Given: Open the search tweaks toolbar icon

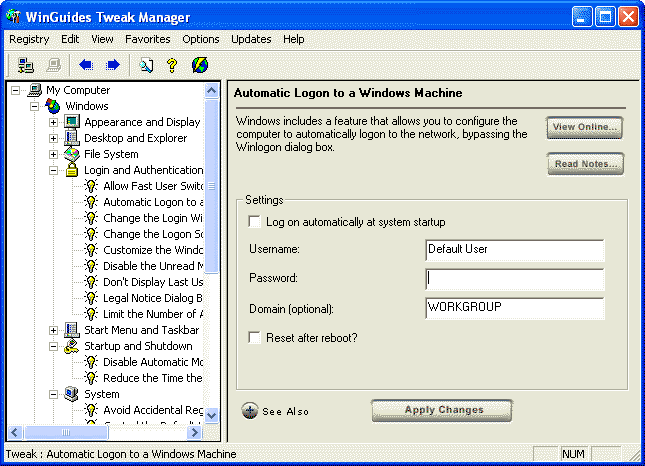Looking at the screenshot, I should pyautogui.click(x=146, y=65).
